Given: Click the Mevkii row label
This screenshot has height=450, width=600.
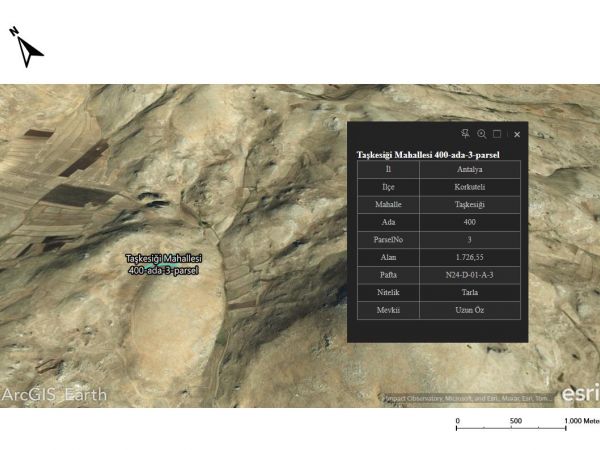Looking at the screenshot, I should [388, 310].
